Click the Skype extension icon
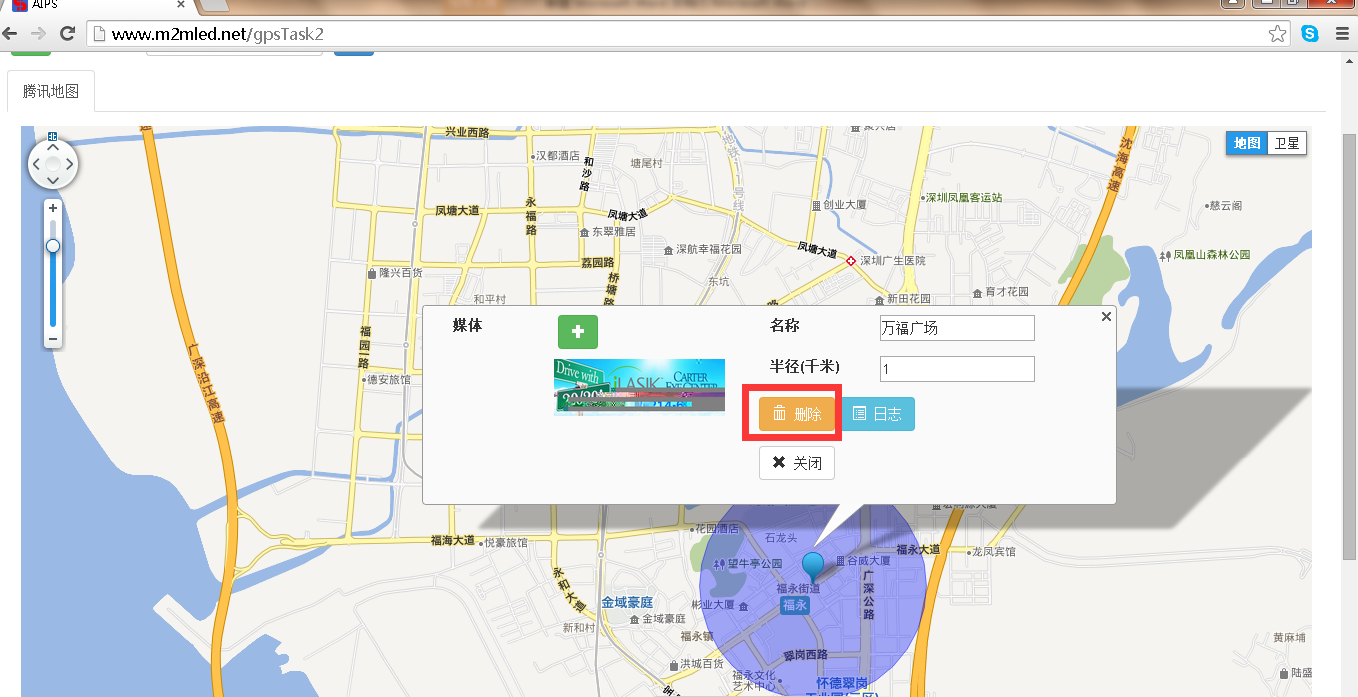Screen dimensions: 1358x697 point(1309,34)
